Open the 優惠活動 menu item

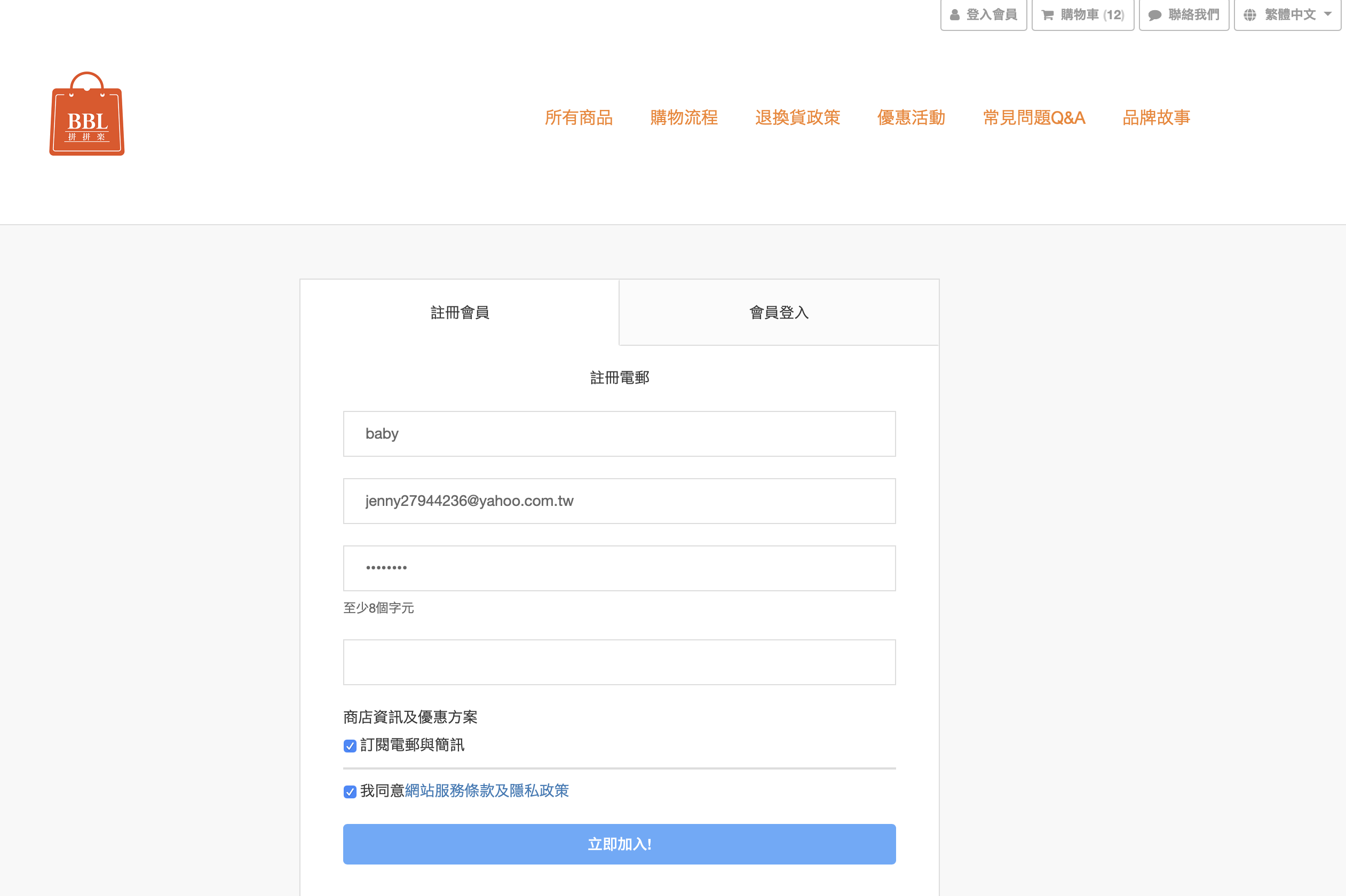coord(911,118)
